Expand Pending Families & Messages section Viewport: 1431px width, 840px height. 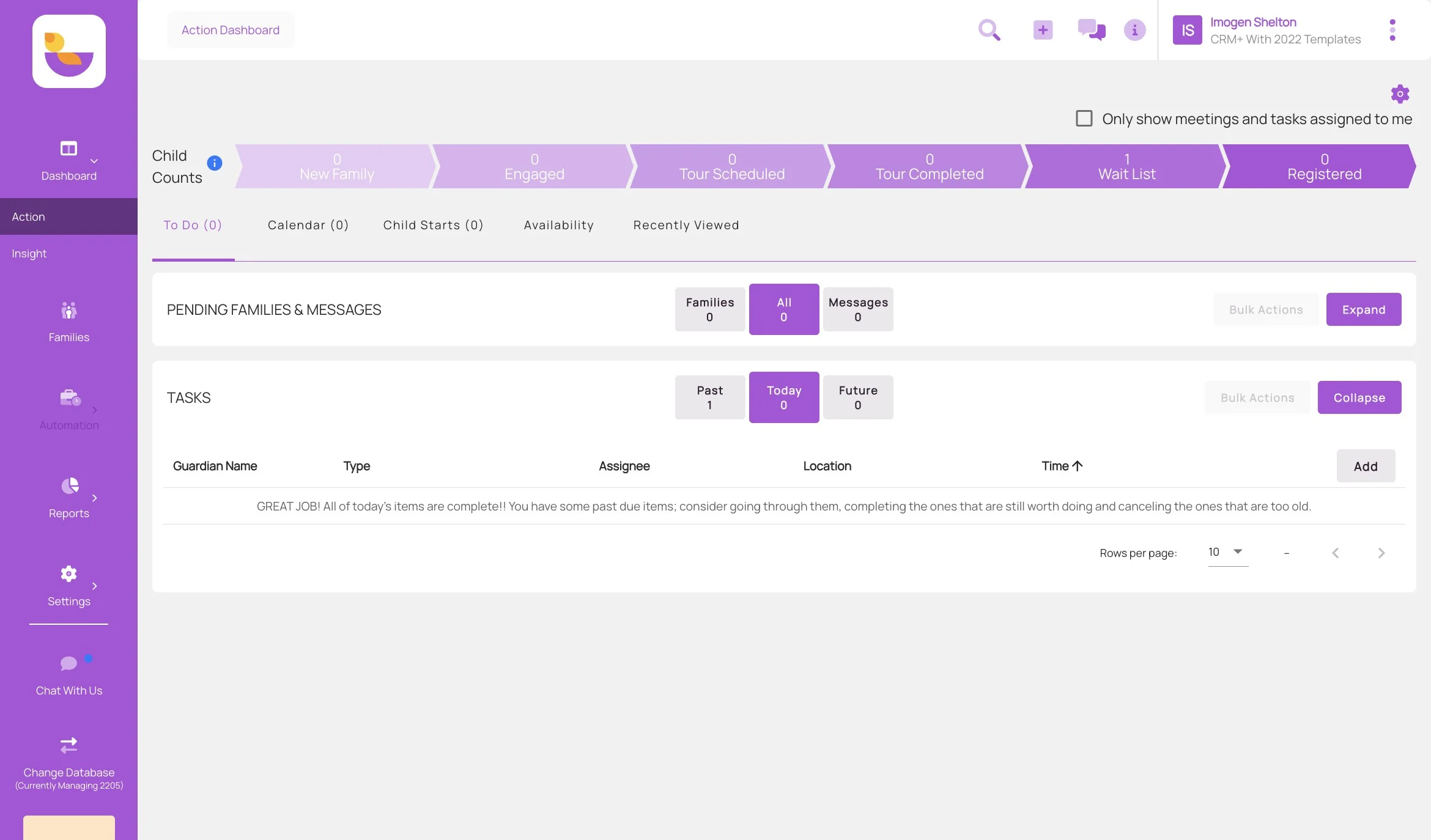tap(1364, 309)
